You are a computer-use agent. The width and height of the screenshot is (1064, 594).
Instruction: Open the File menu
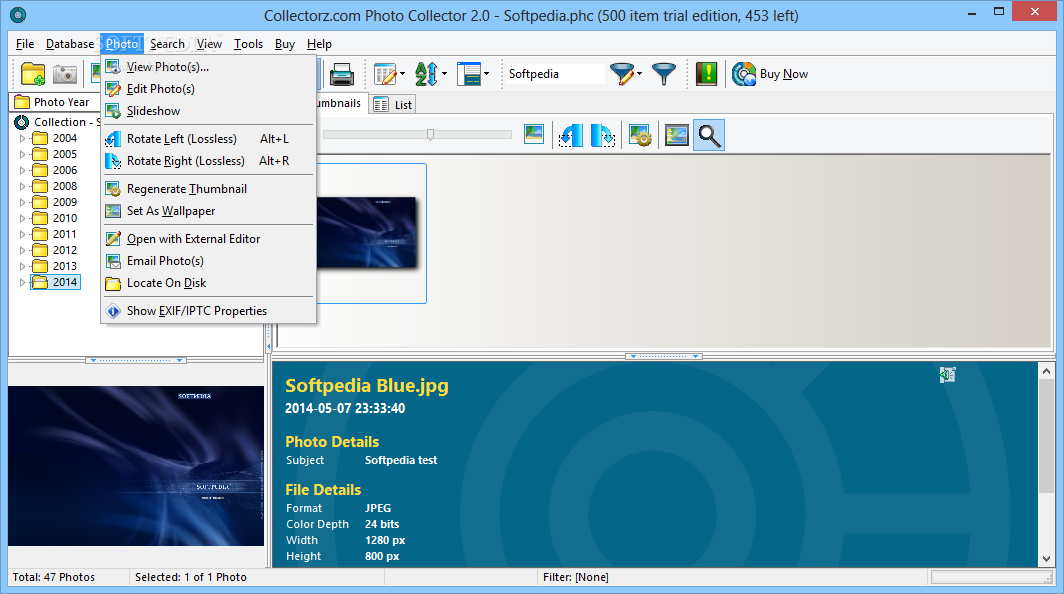coord(25,44)
